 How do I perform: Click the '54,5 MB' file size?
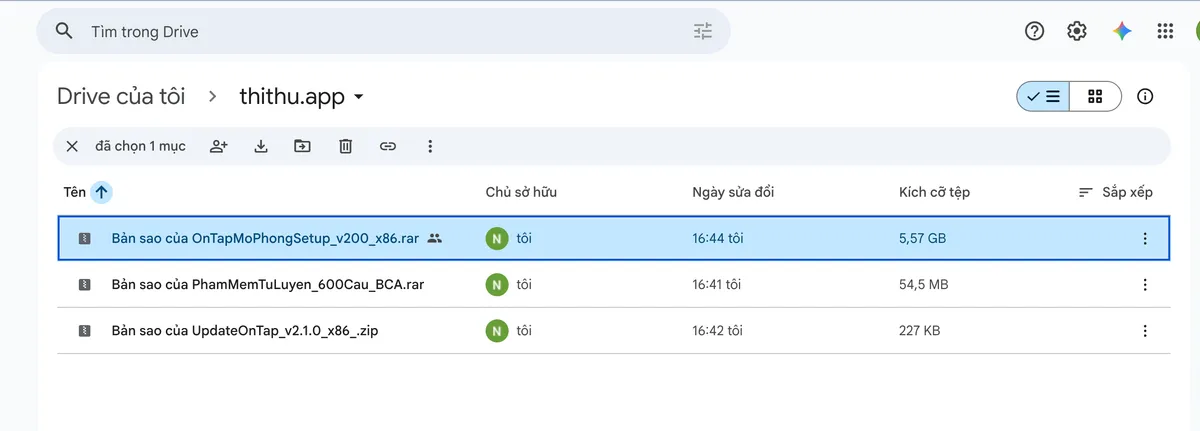(x=923, y=284)
